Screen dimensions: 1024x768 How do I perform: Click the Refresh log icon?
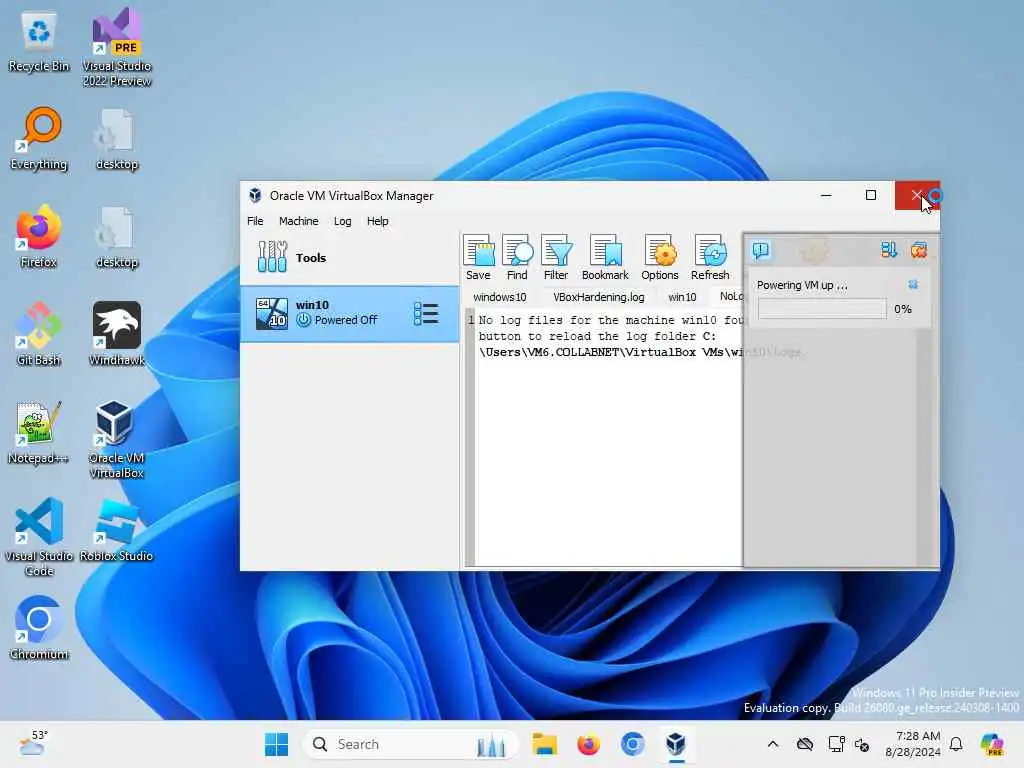710,258
